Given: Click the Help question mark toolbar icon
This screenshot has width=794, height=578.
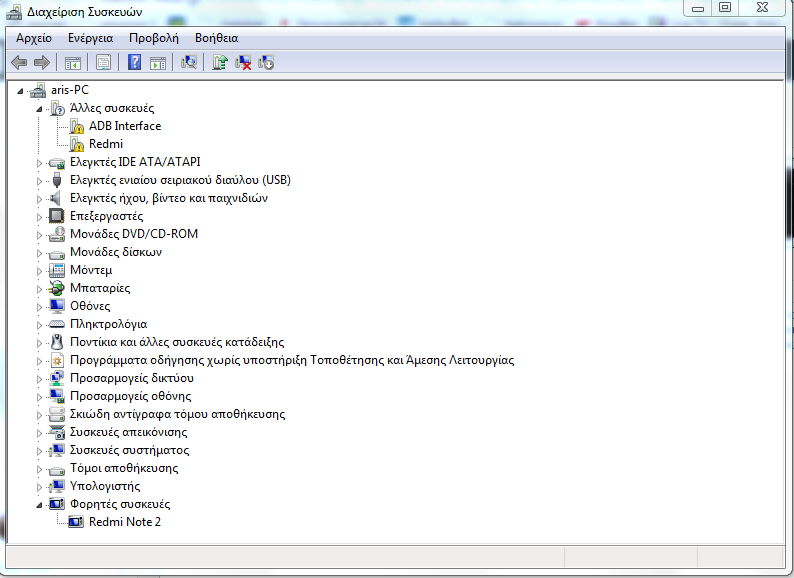Looking at the screenshot, I should (134, 63).
